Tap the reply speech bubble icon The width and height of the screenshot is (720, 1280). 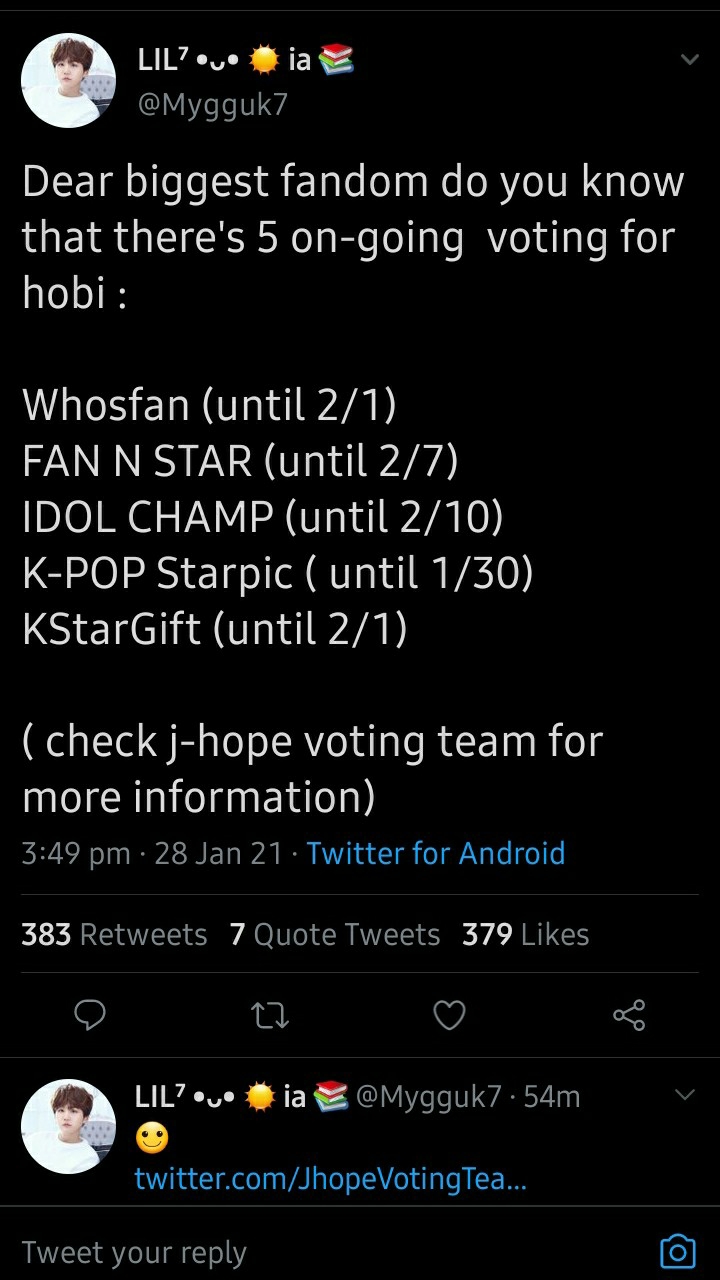tap(90, 1016)
